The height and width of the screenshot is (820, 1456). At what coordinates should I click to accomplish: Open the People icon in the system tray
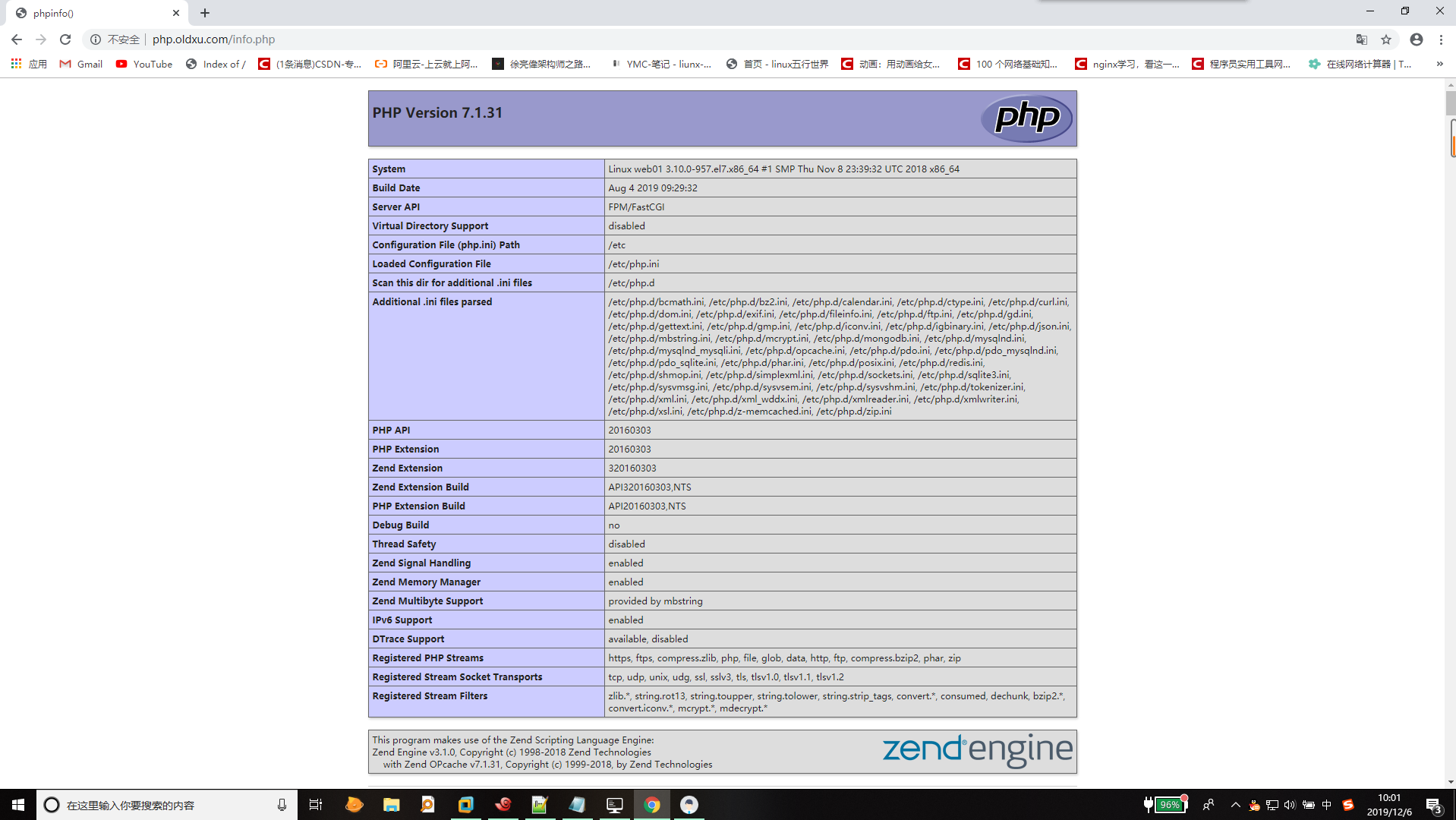click(x=1209, y=805)
